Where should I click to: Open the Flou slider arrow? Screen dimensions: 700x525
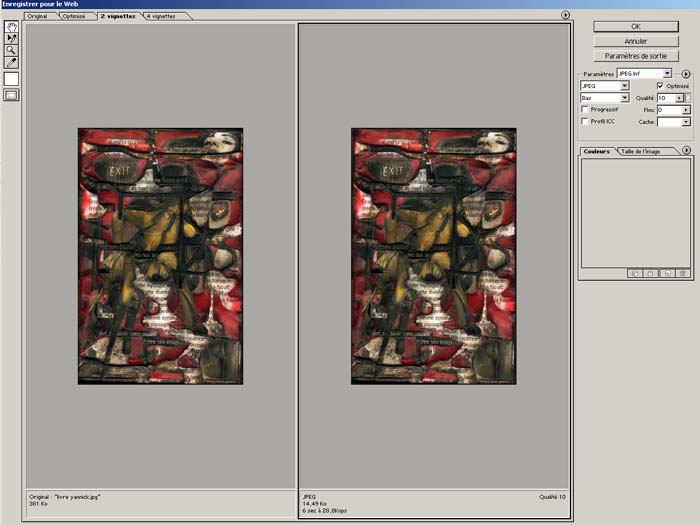point(686,110)
